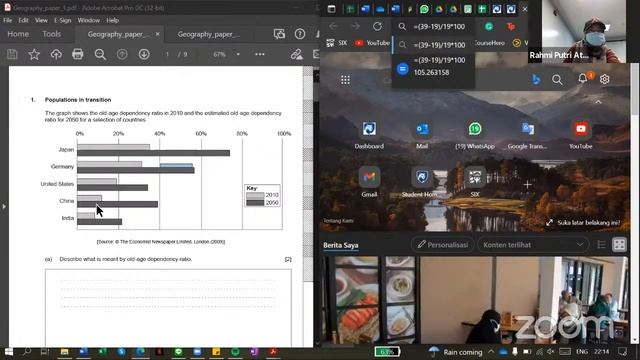
Task: Click the Personalisasi button
Action: [x=443, y=244]
